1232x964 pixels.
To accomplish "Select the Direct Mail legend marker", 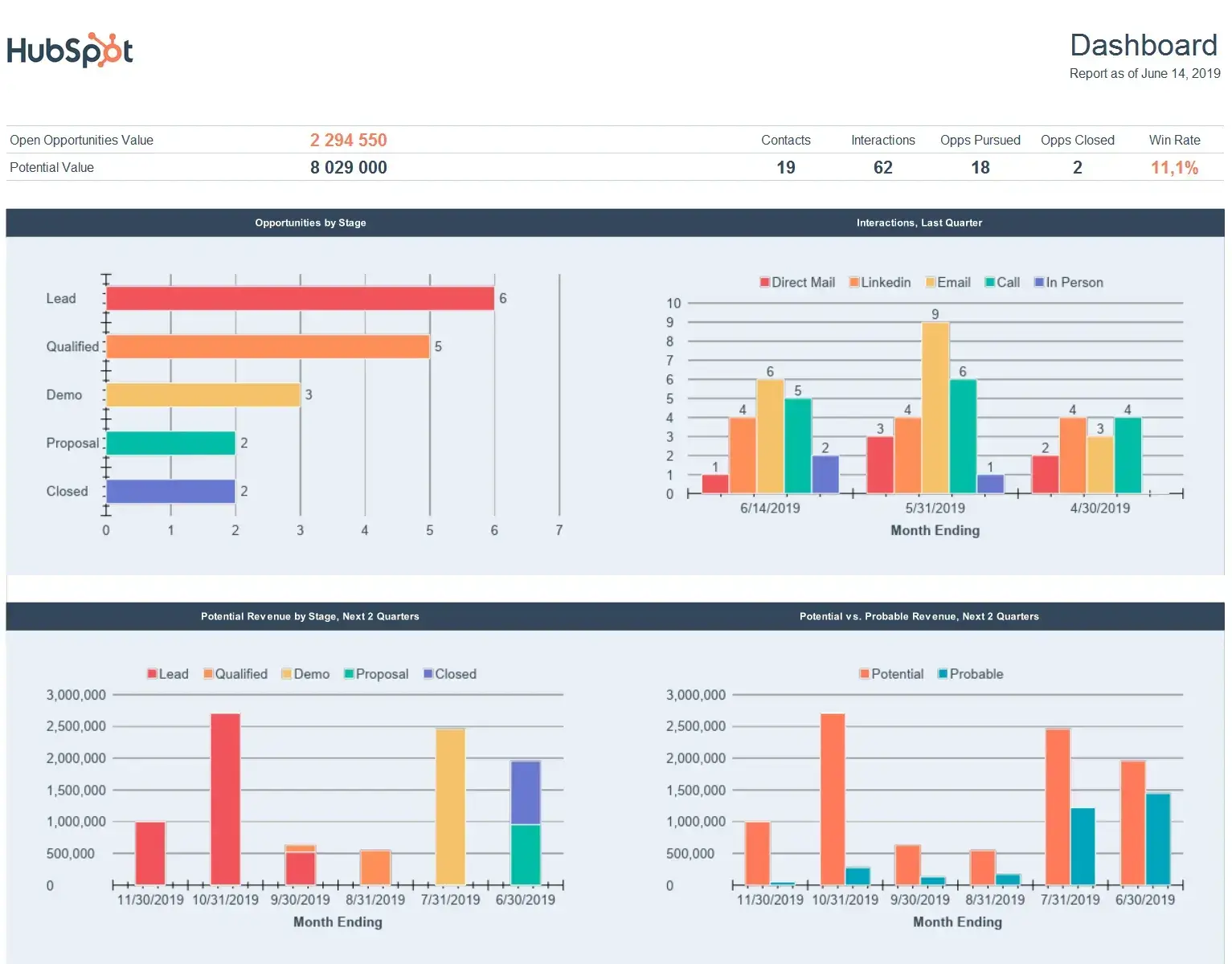I will pos(763,282).
